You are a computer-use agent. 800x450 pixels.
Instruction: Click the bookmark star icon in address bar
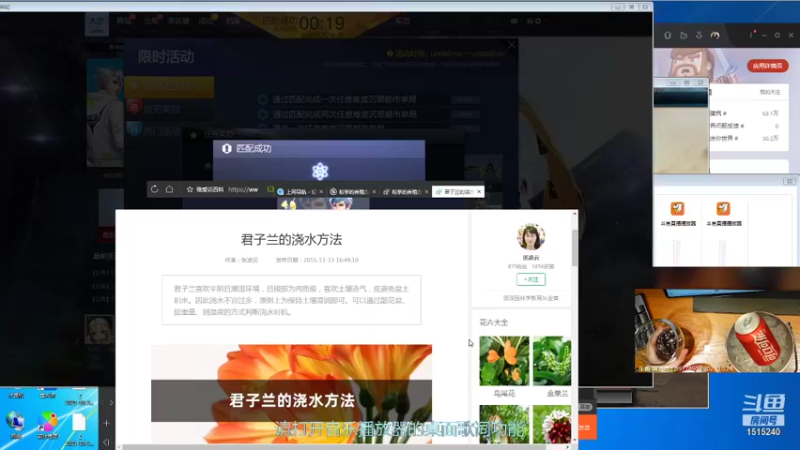click(190, 189)
